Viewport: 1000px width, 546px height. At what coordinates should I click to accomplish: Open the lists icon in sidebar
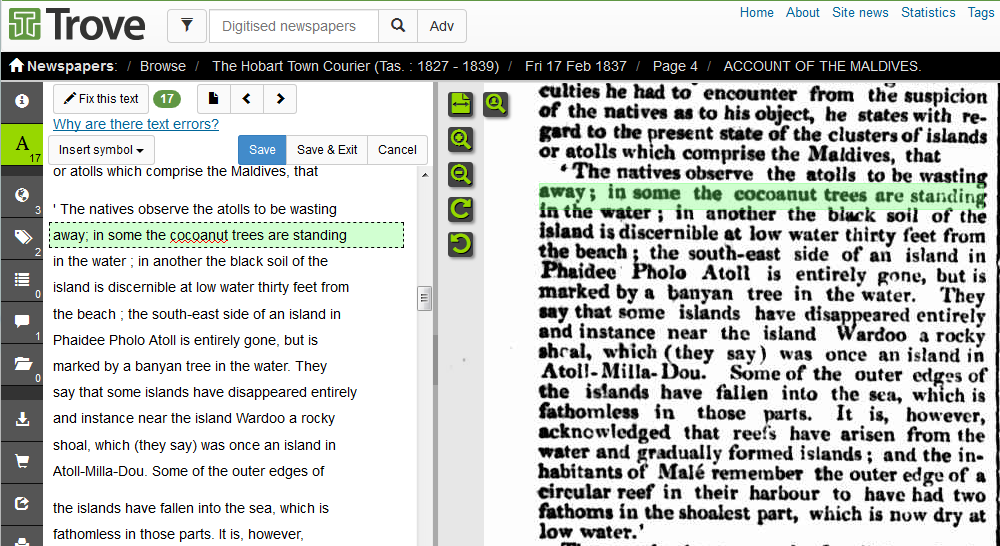pyautogui.click(x=21, y=280)
